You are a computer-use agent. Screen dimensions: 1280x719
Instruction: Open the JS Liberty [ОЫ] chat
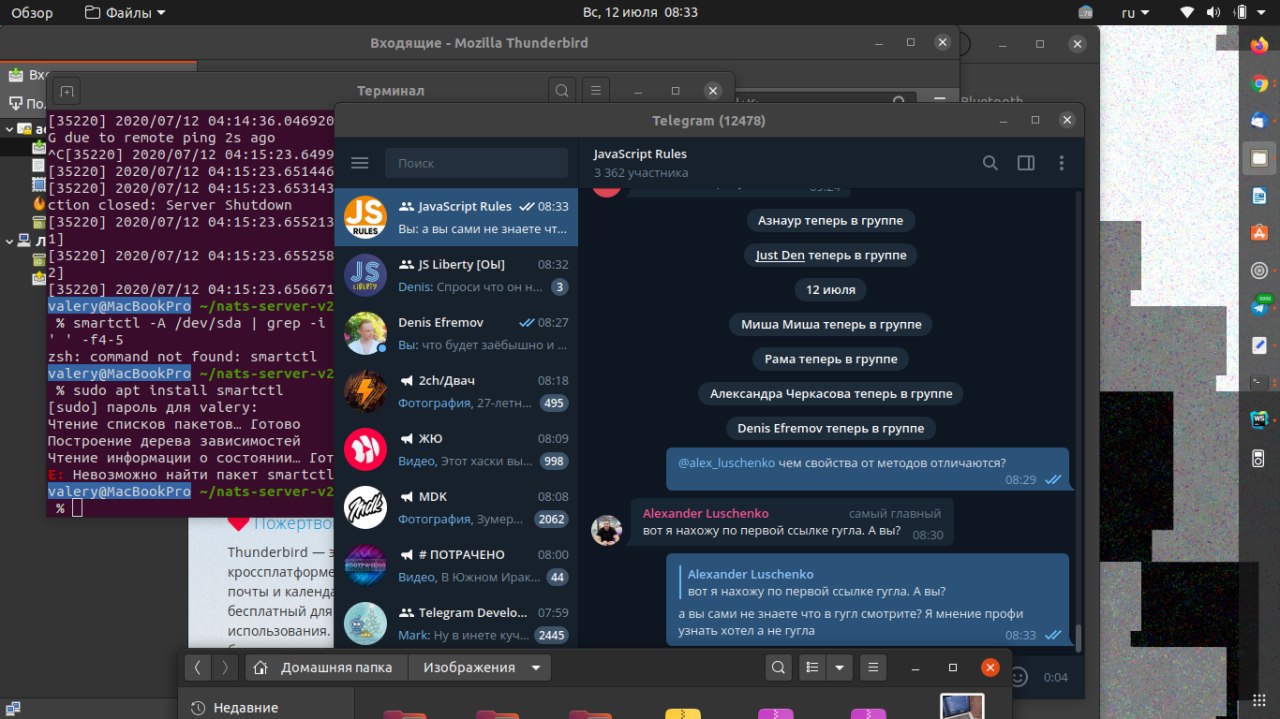(456, 275)
